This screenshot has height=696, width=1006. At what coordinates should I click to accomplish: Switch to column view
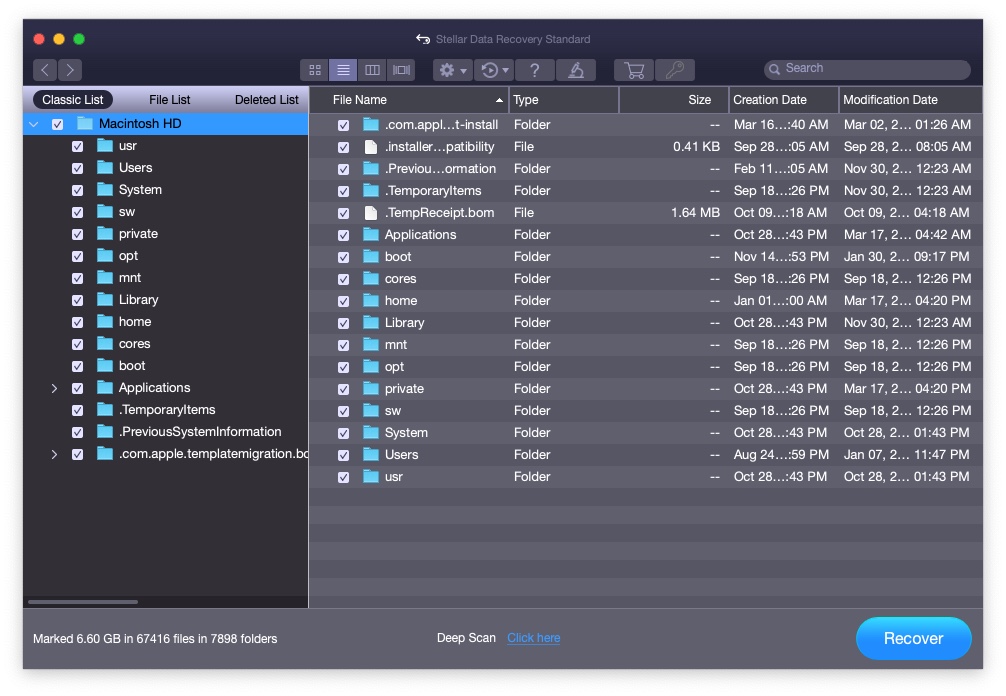click(x=372, y=70)
